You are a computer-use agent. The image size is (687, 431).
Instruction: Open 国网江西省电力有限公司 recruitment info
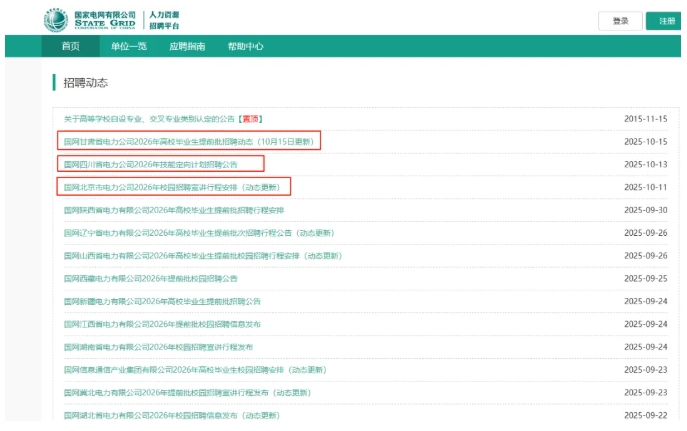click(x=162, y=324)
